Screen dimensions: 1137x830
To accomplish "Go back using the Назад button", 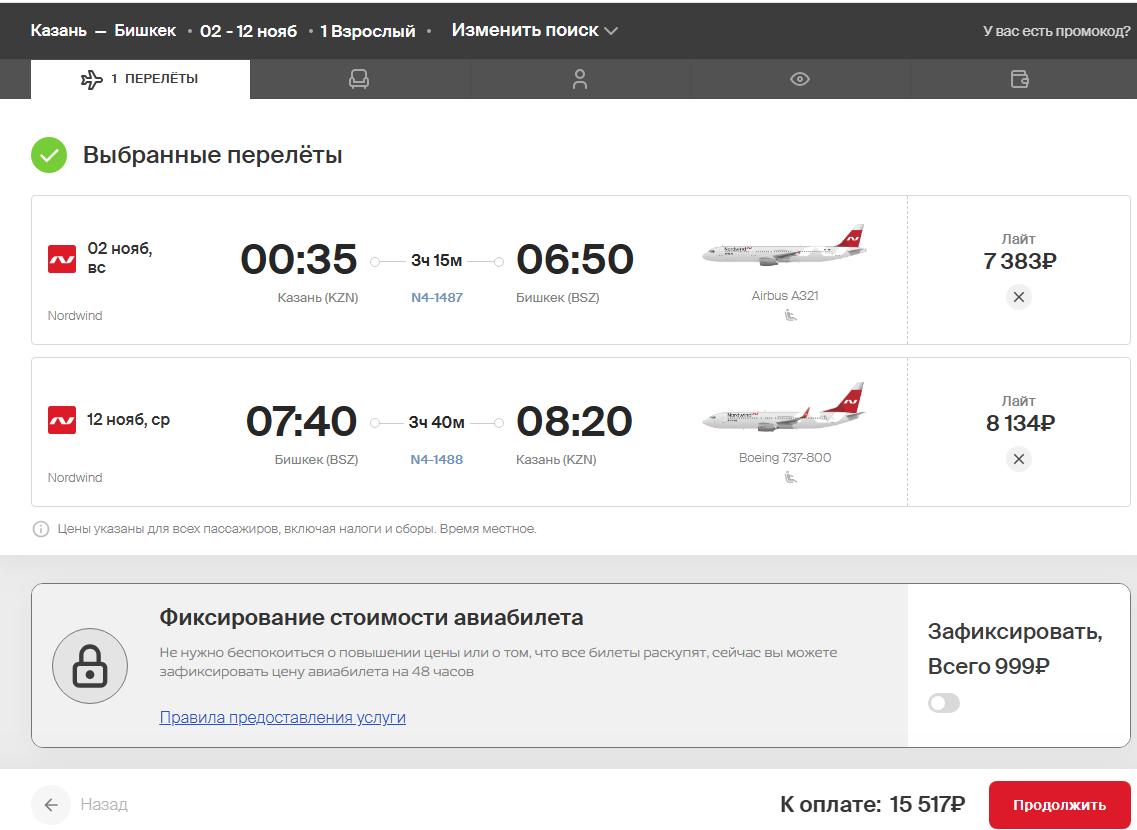I will pyautogui.click(x=80, y=805).
